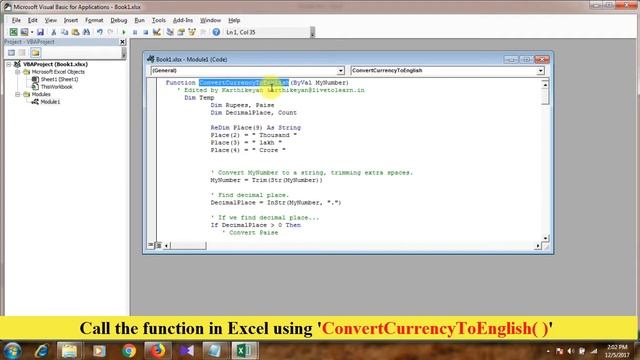Click the Break pause icon

pyautogui.click(x=135, y=32)
